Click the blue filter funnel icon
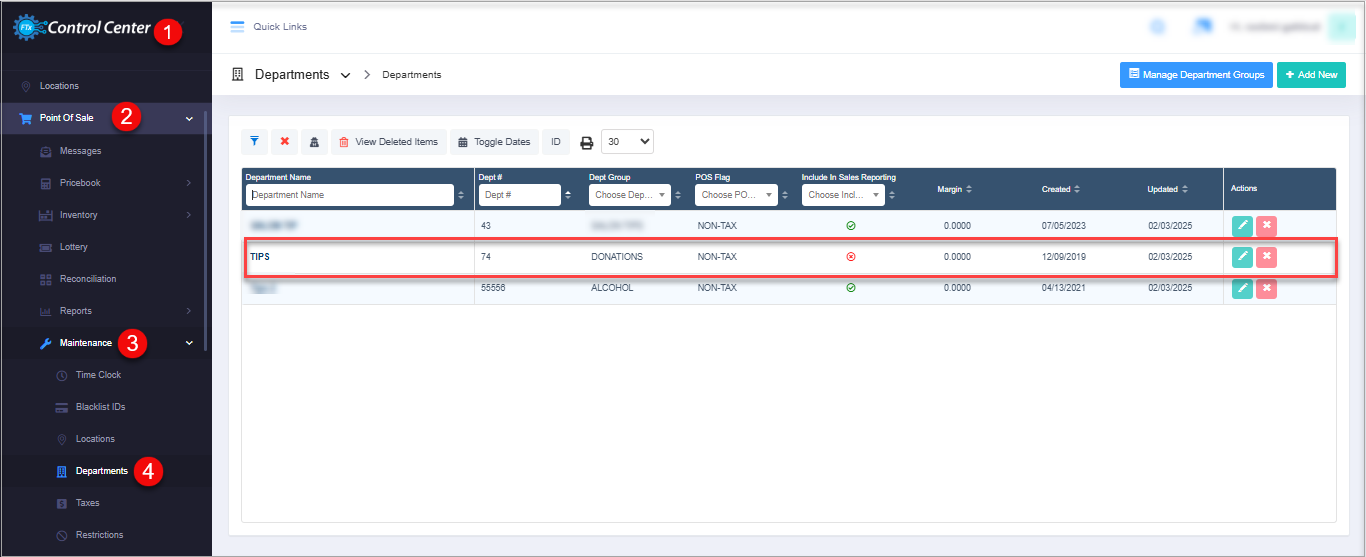1366x557 pixels. tap(254, 142)
